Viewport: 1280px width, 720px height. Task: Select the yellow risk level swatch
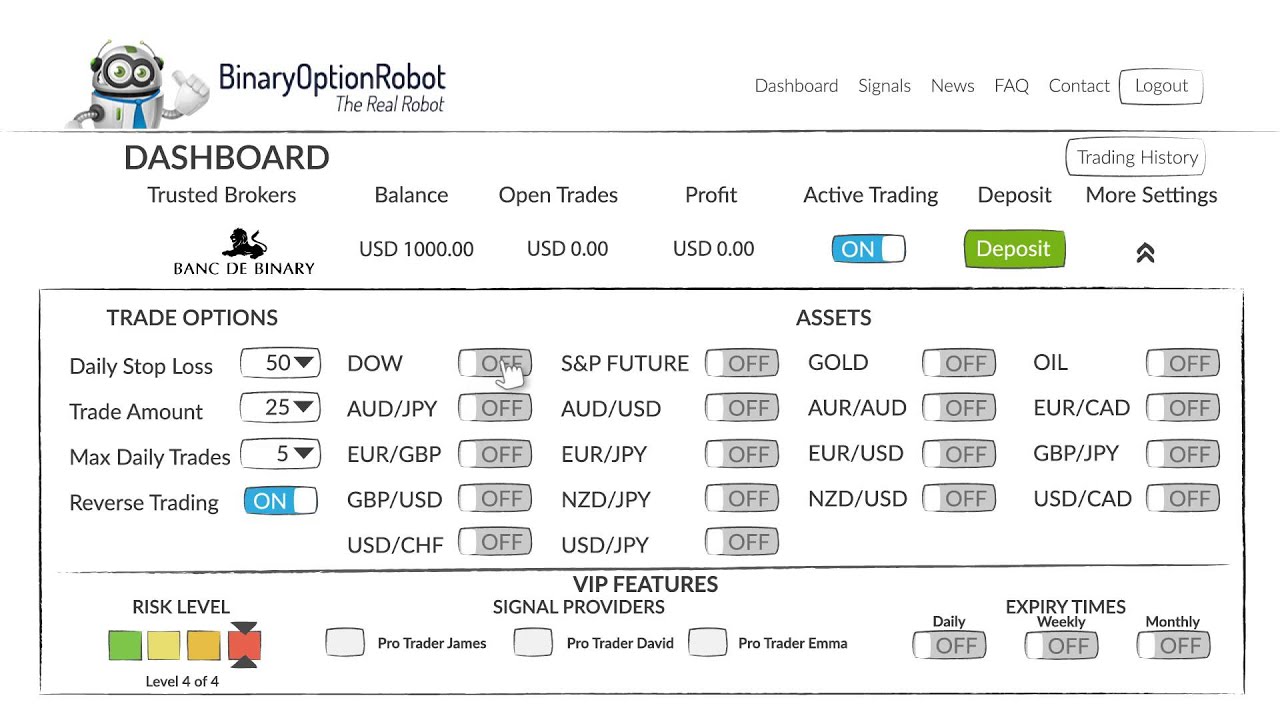click(x=164, y=645)
